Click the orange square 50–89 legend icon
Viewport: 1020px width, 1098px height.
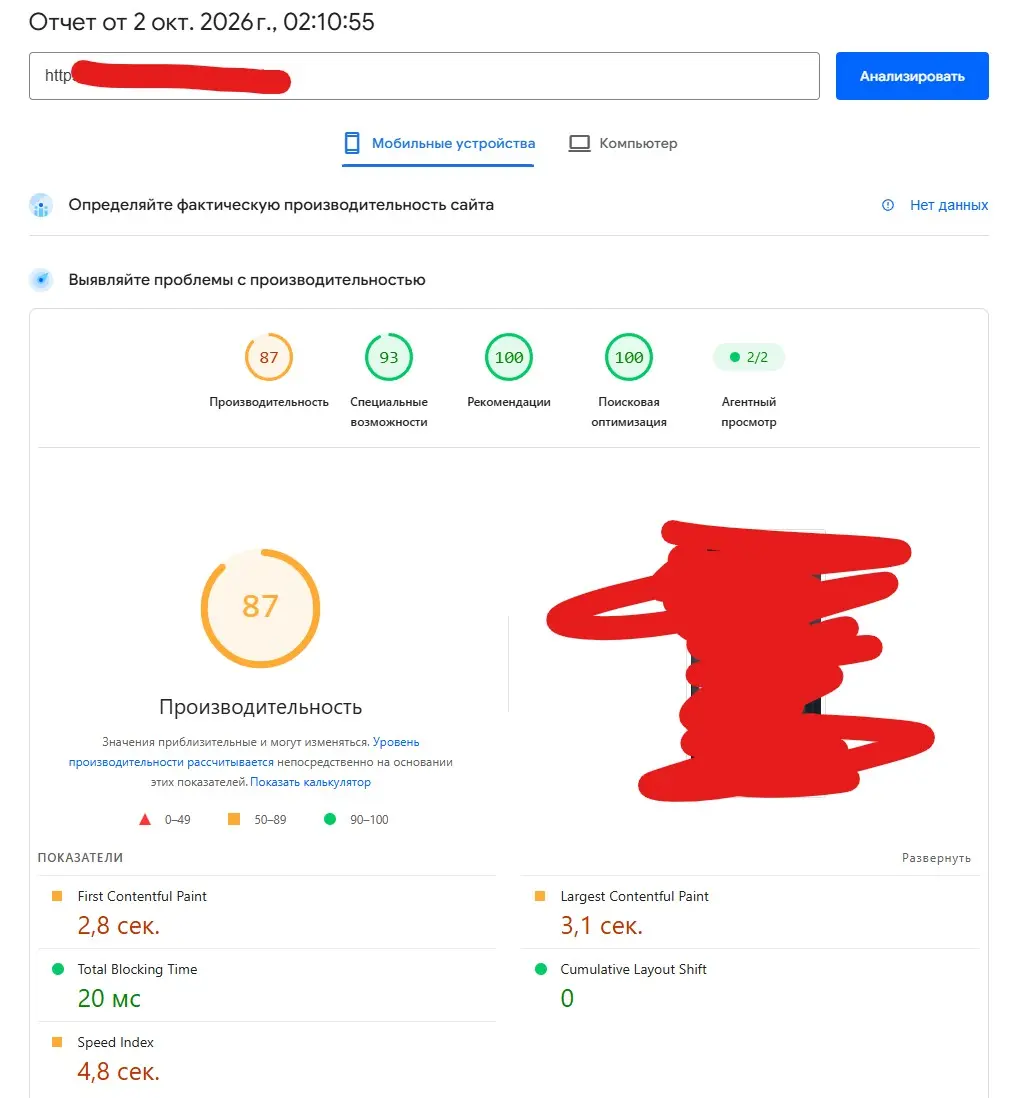point(234,819)
